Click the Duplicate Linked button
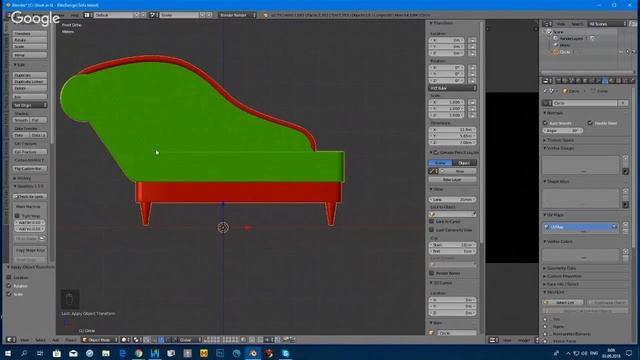Screen dimensions: 640x360 click(x=30, y=82)
